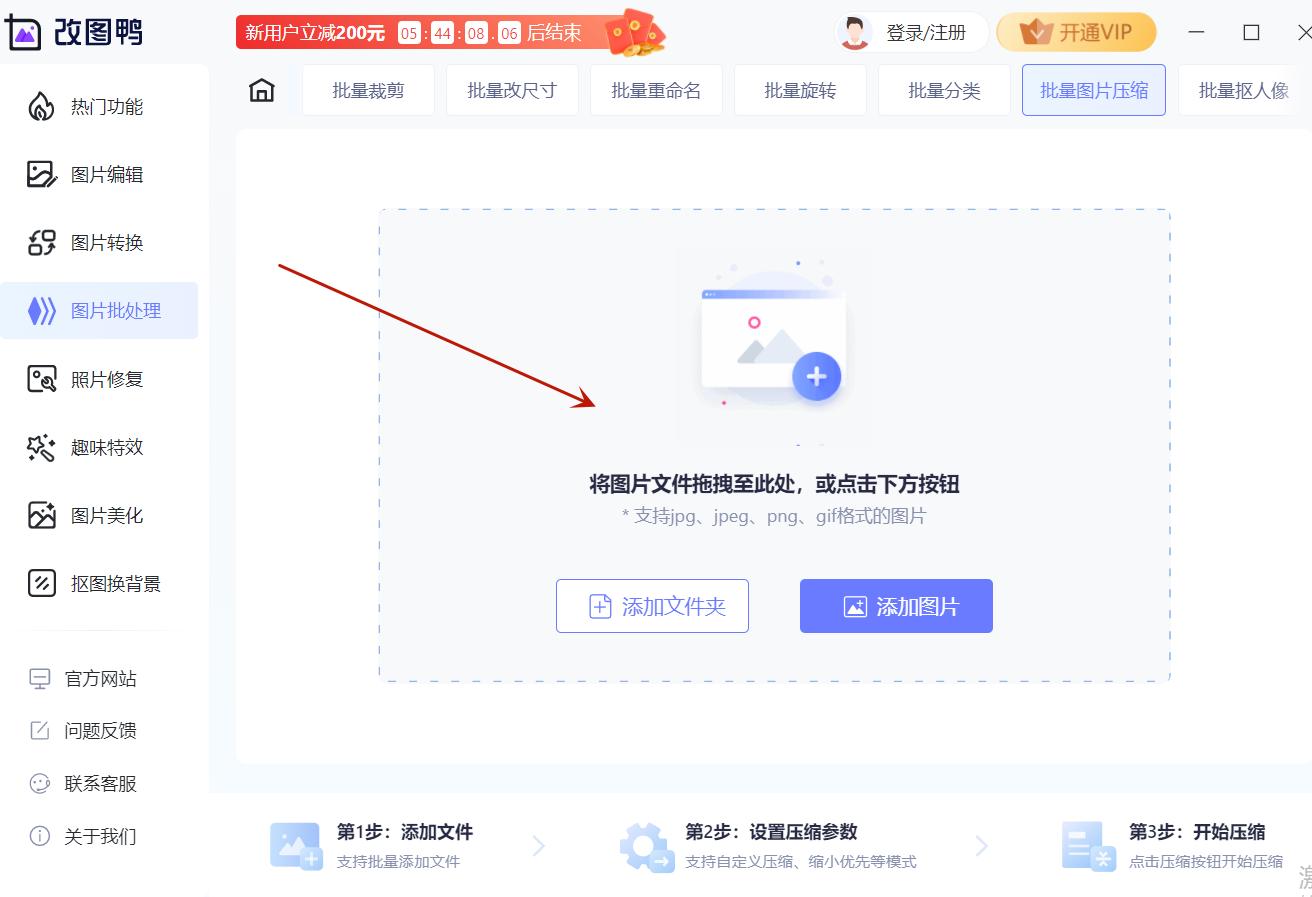
Task: Switch to the 批量抠人像 tab
Action: coord(1243,89)
